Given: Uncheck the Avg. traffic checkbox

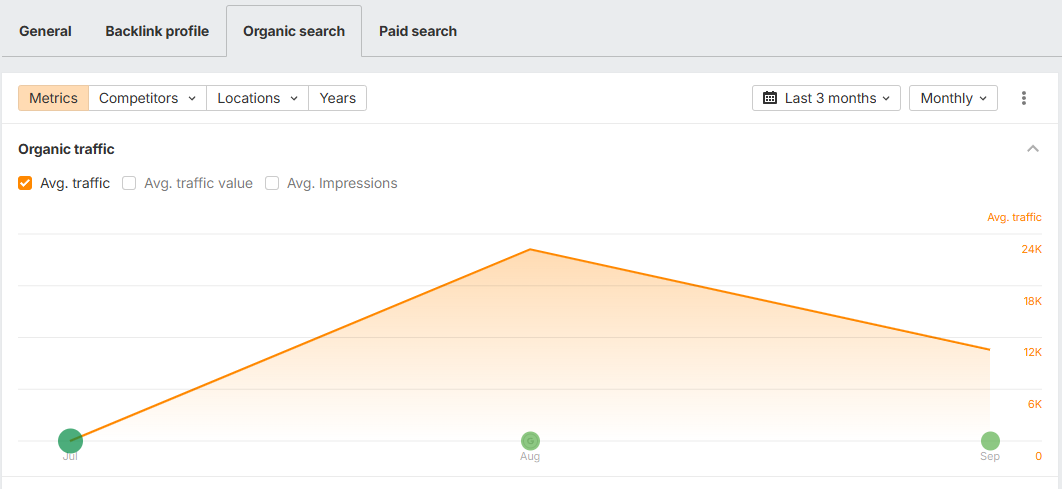Looking at the screenshot, I should coord(25,183).
